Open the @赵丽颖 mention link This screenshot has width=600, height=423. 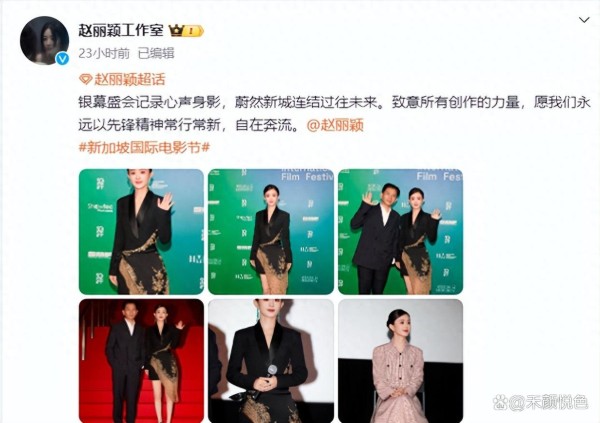pyautogui.click(x=335, y=125)
